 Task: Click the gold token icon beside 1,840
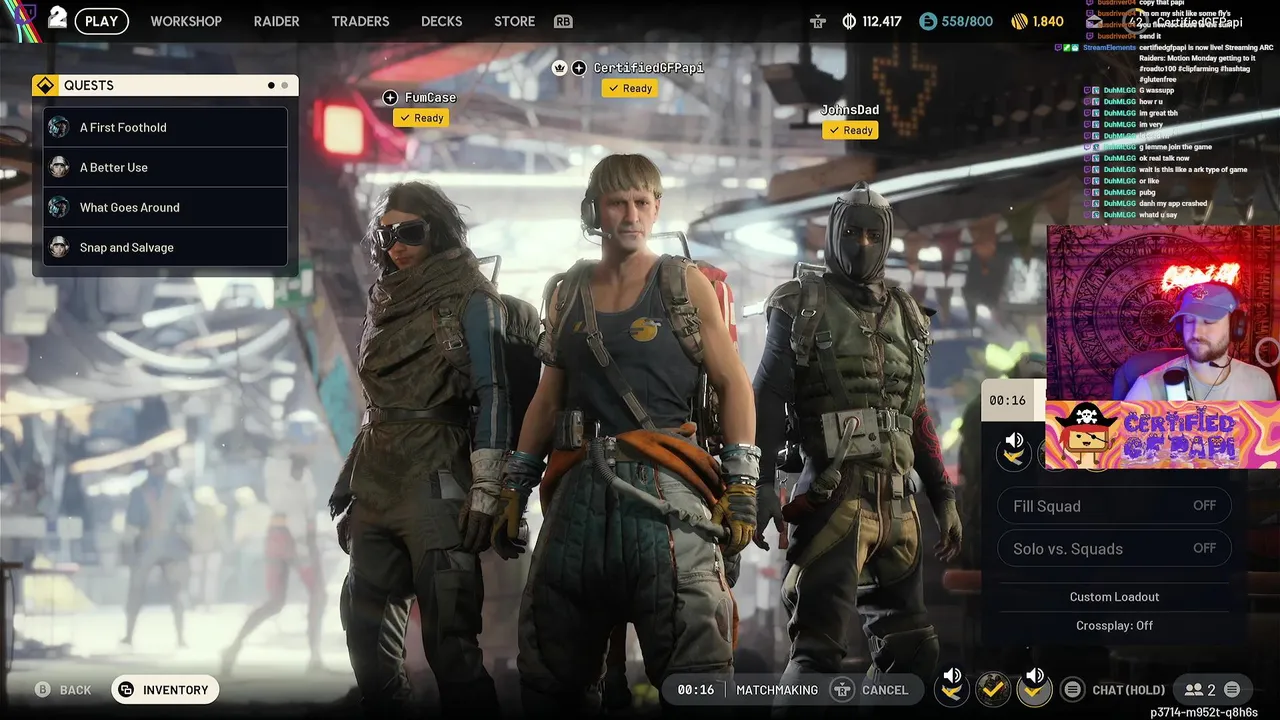click(1019, 21)
